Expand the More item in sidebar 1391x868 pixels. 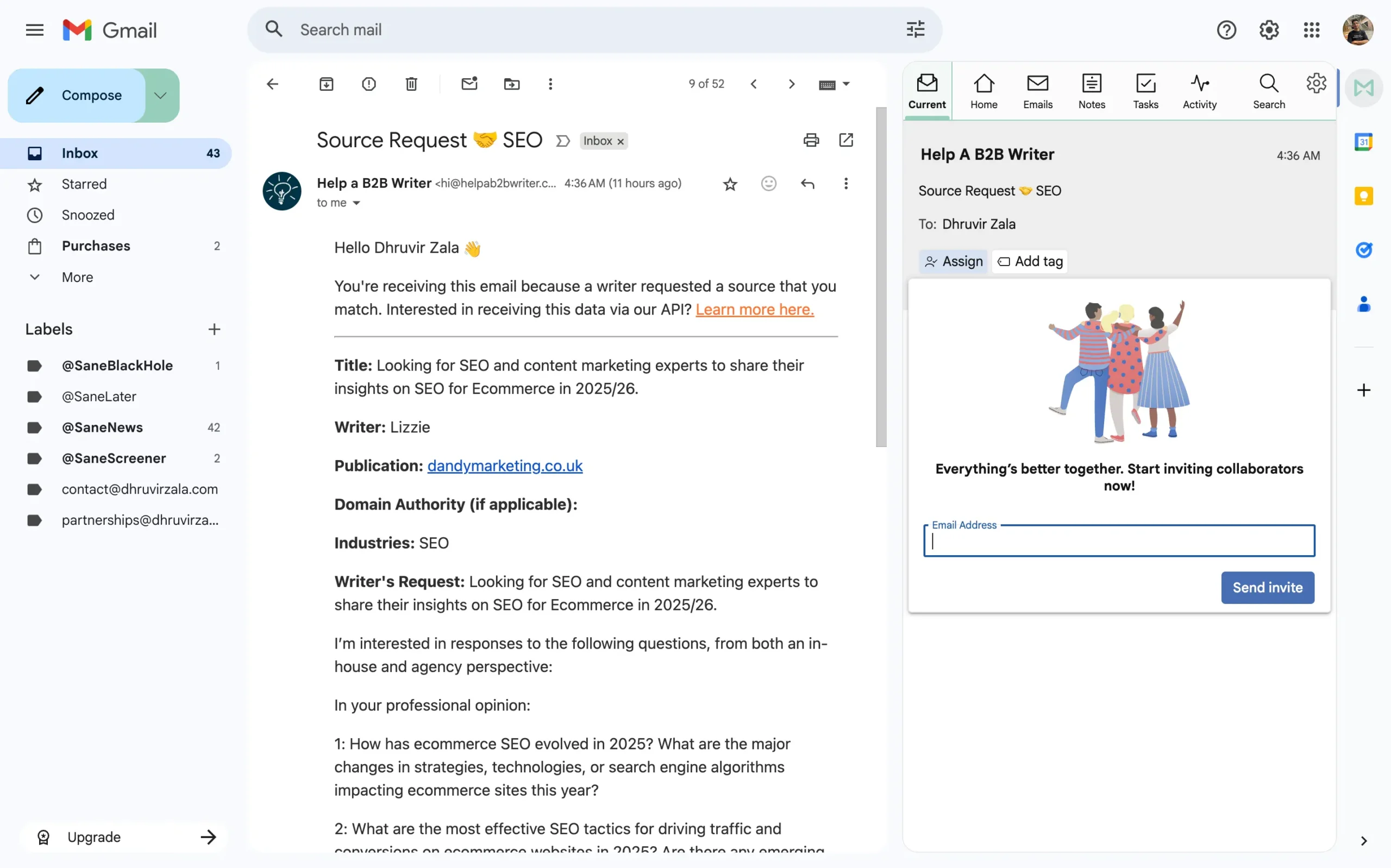(x=77, y=277)
